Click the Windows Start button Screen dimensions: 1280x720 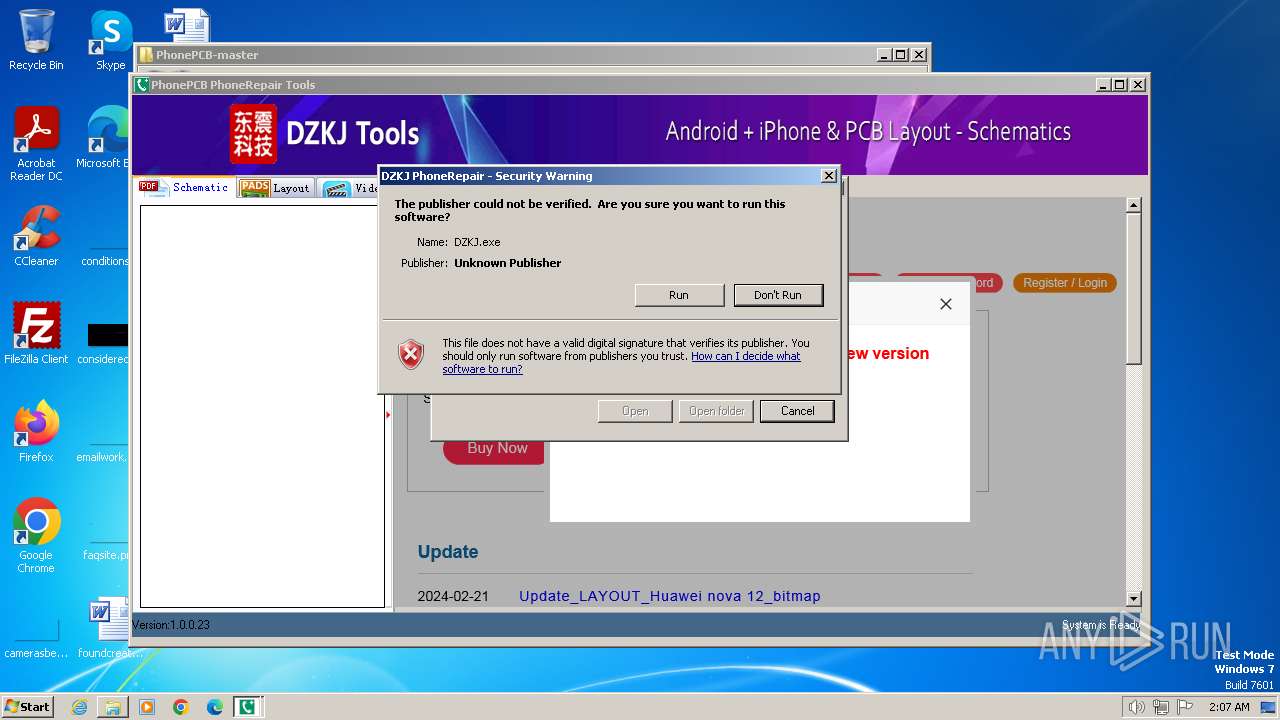pyautogui.click(x=28, y=707)
